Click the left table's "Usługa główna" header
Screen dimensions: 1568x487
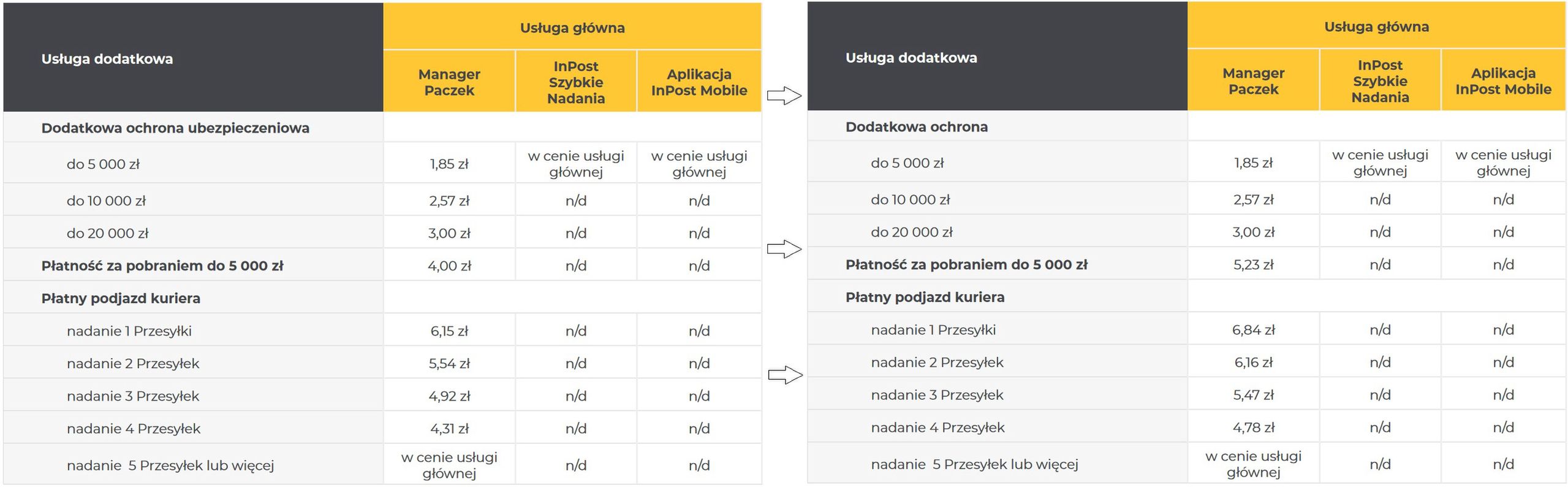572,28
